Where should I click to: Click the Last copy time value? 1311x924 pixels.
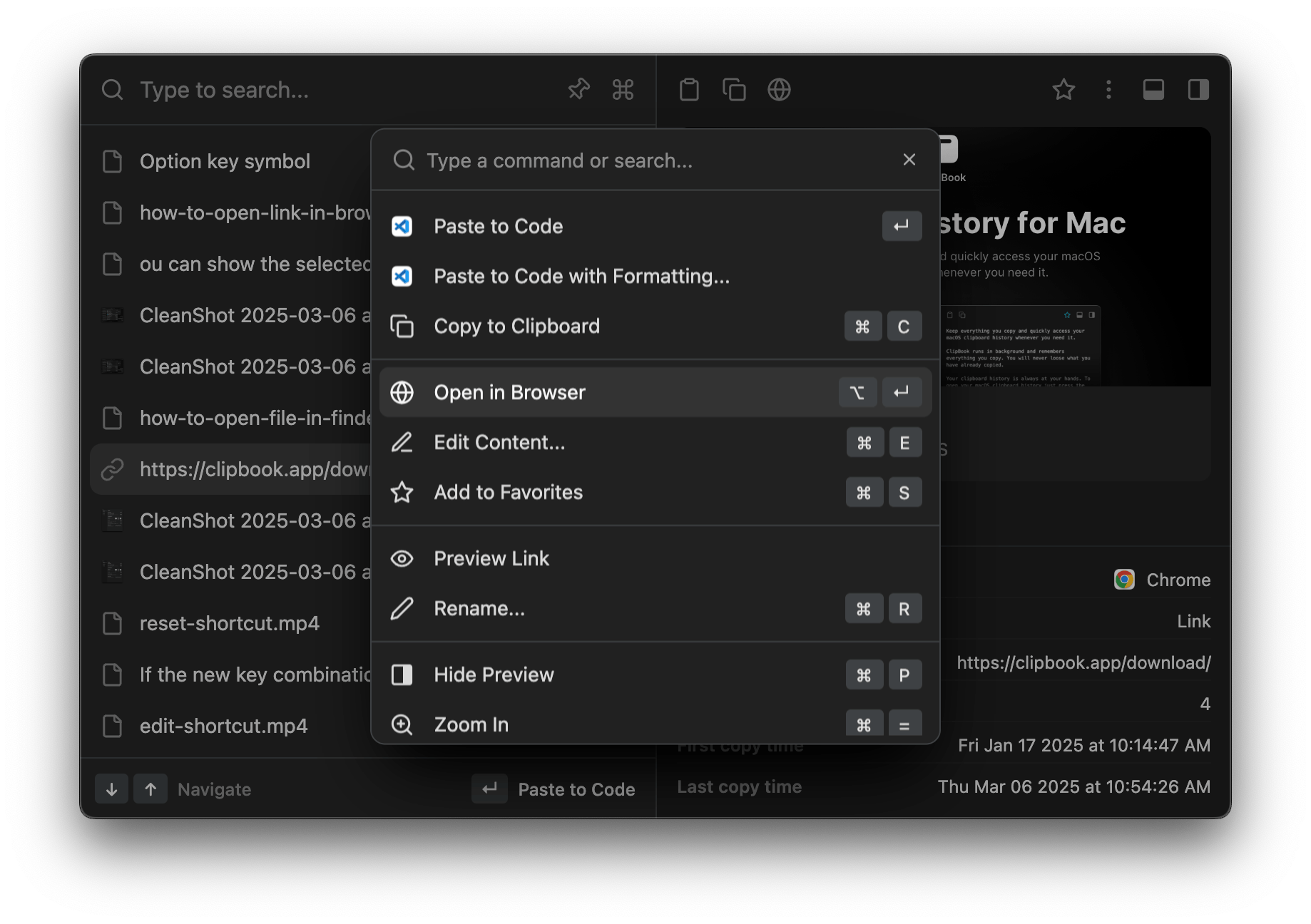(1074, 786)
